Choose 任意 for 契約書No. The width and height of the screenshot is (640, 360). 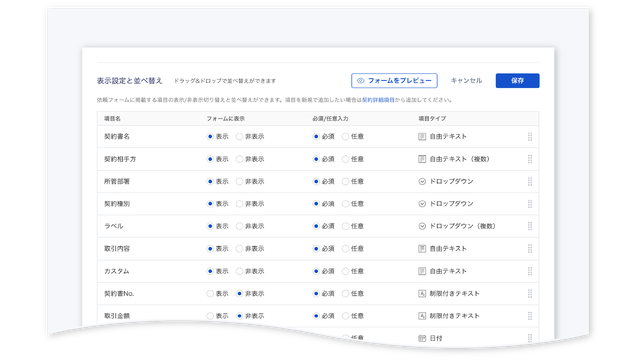coord(345,293)
